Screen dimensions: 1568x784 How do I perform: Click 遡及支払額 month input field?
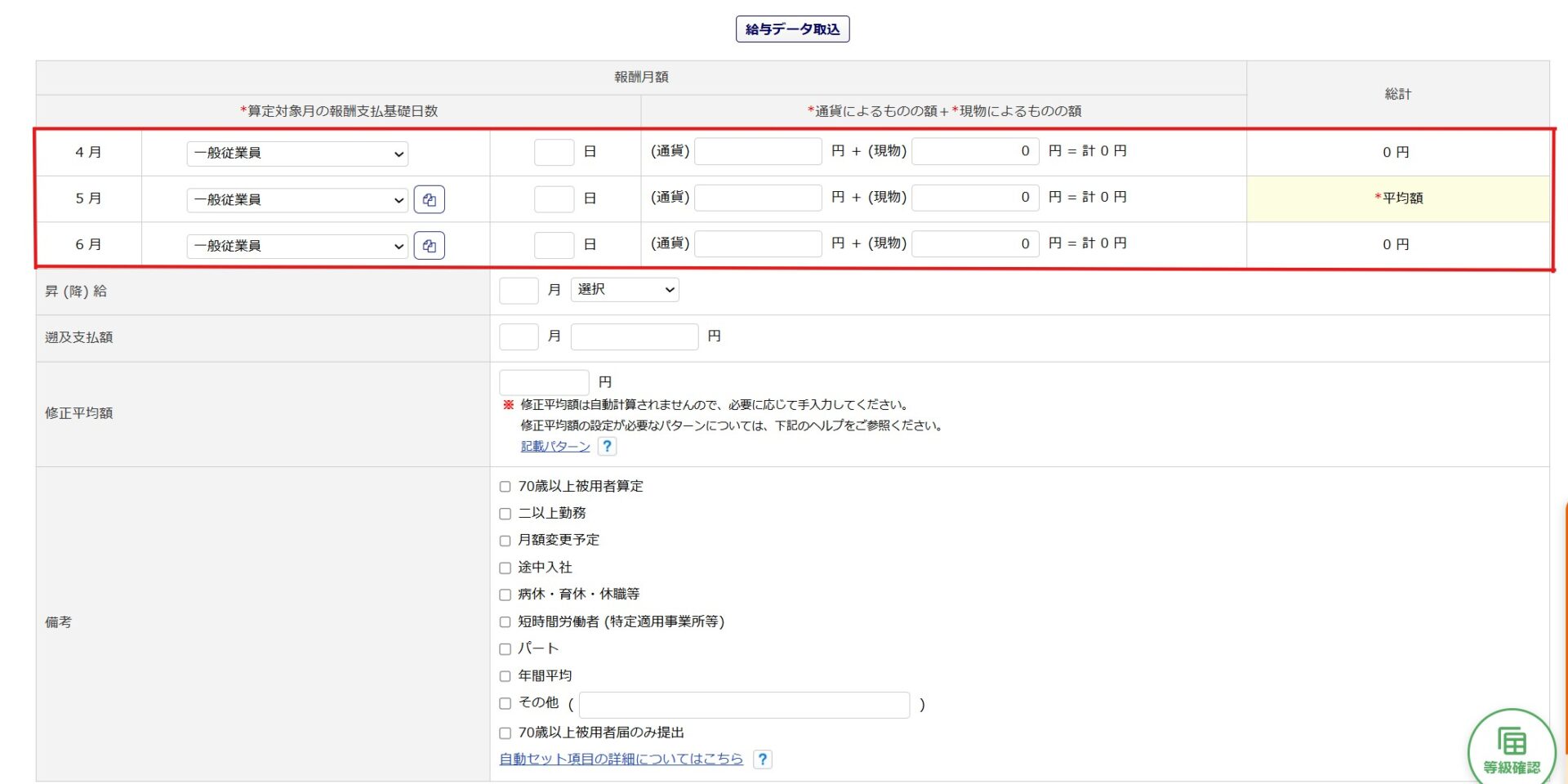[519, 336]
